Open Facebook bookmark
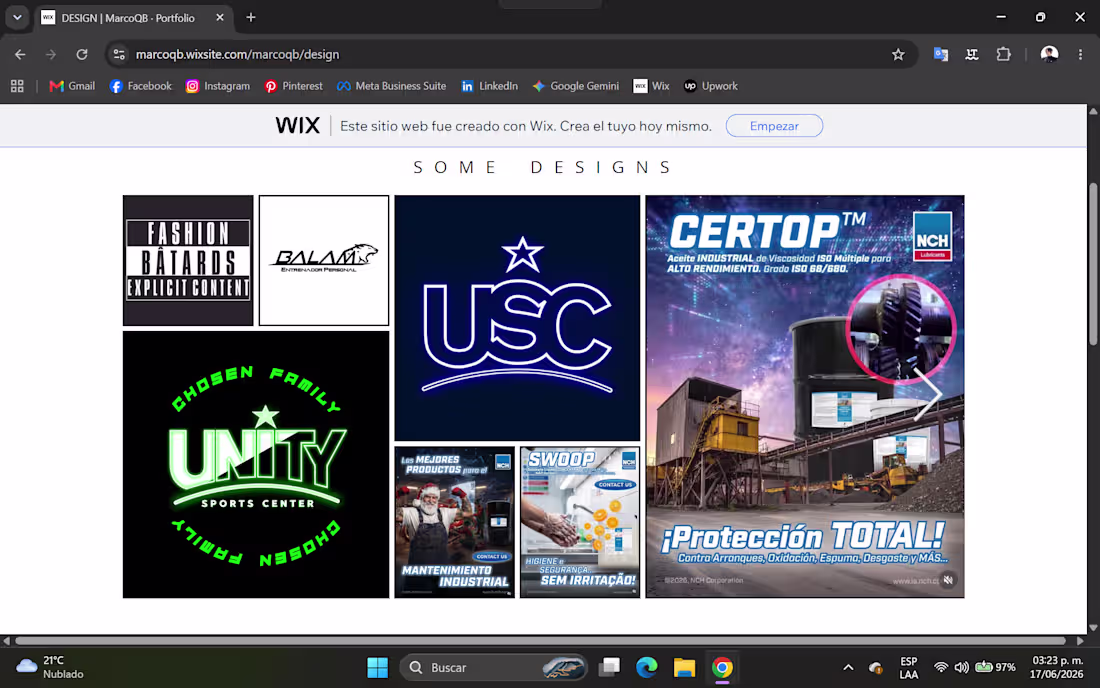Screen dimensions: 1100x688 click(140, 86)
